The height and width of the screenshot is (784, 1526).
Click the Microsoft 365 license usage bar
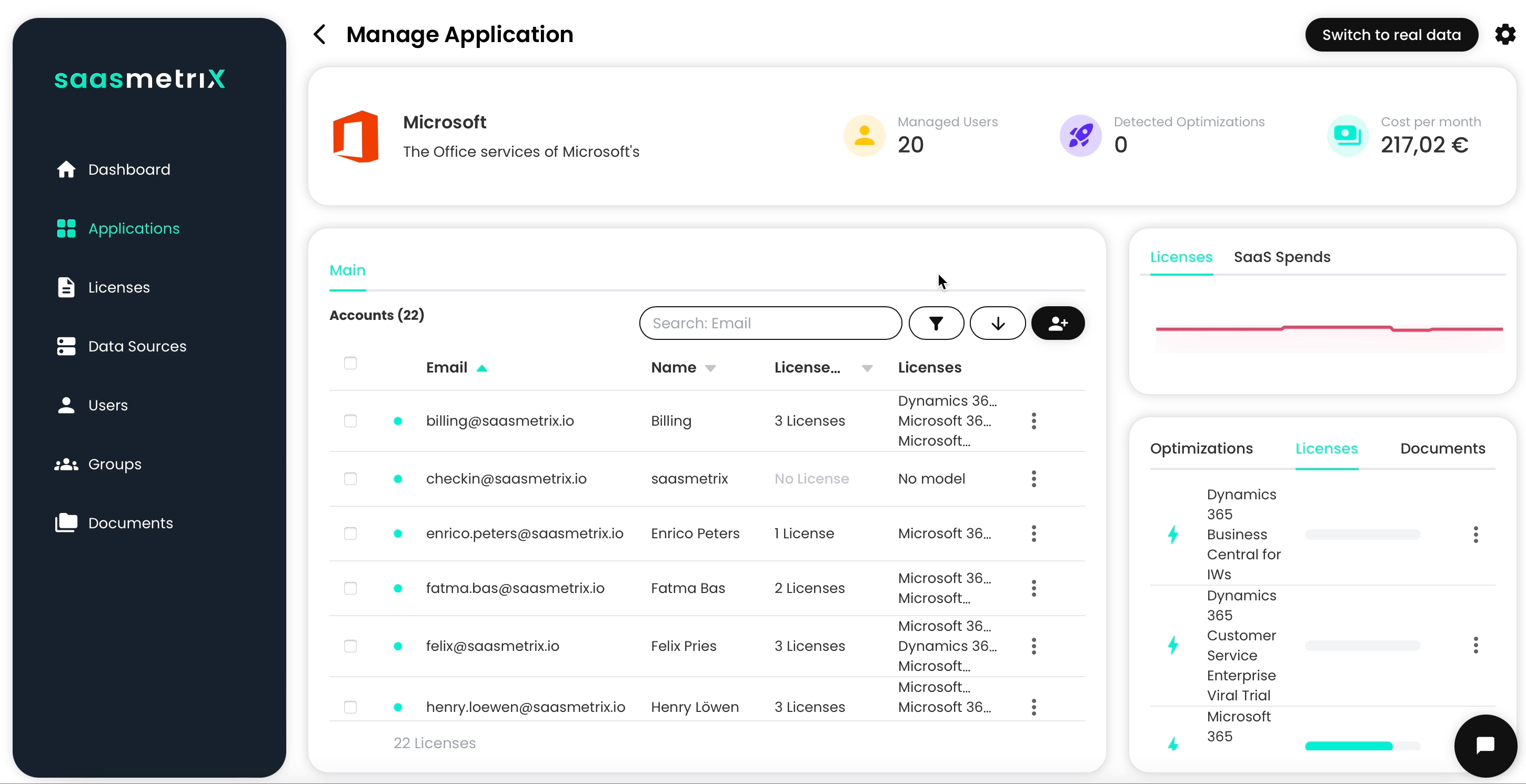pos(1362,746)
